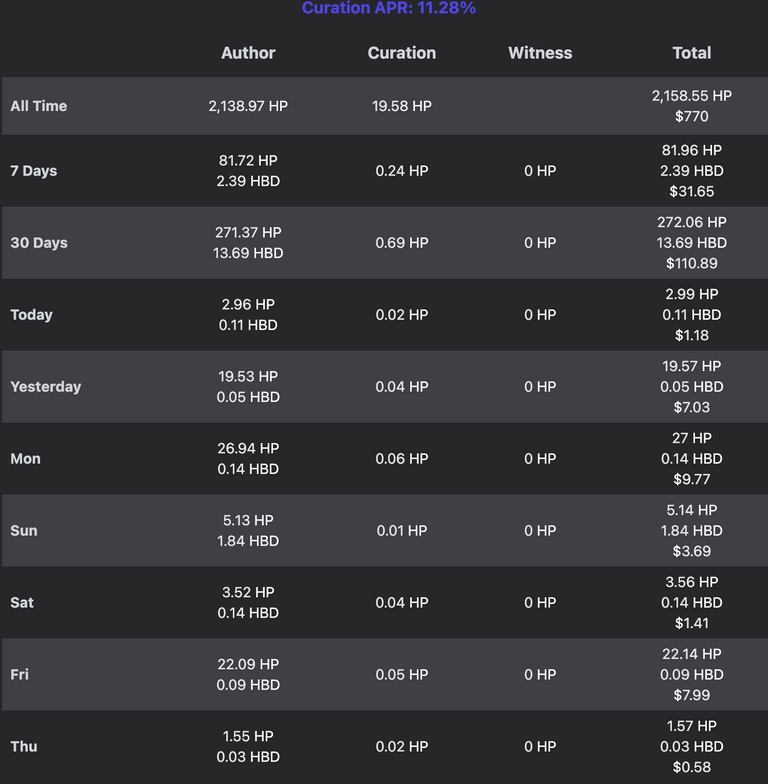Select the Witness column header
Viewport: 768px width, 784px height.
[540, 53]
